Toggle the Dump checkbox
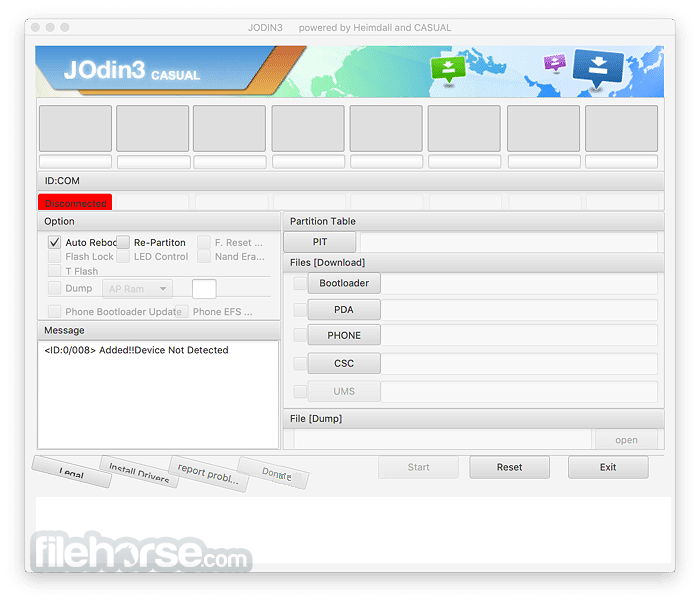Viewport: 700px width, 603px height. pyautogui.click(x=54, y=288)
